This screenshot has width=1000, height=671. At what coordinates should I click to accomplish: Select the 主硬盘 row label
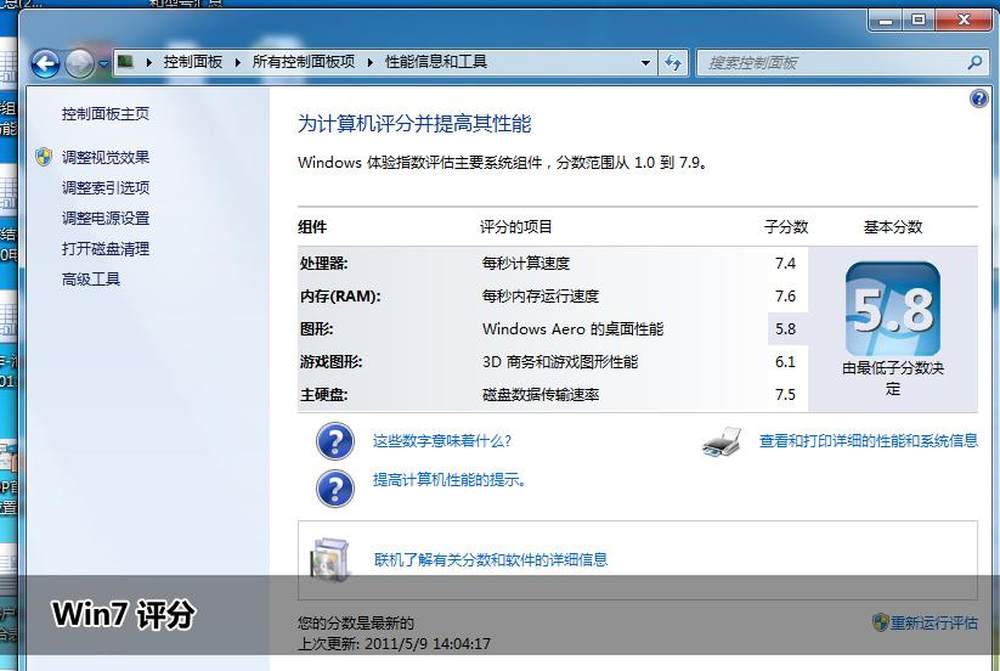(324, 395)
